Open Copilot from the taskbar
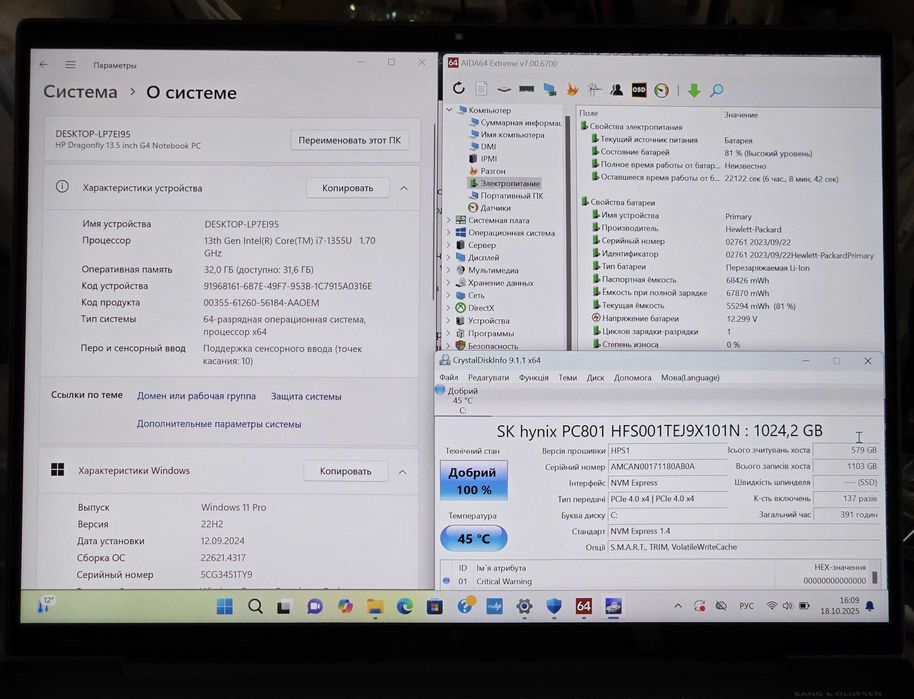Image resolution: width=914 pixels, height=699 pixels. [345, 606]
